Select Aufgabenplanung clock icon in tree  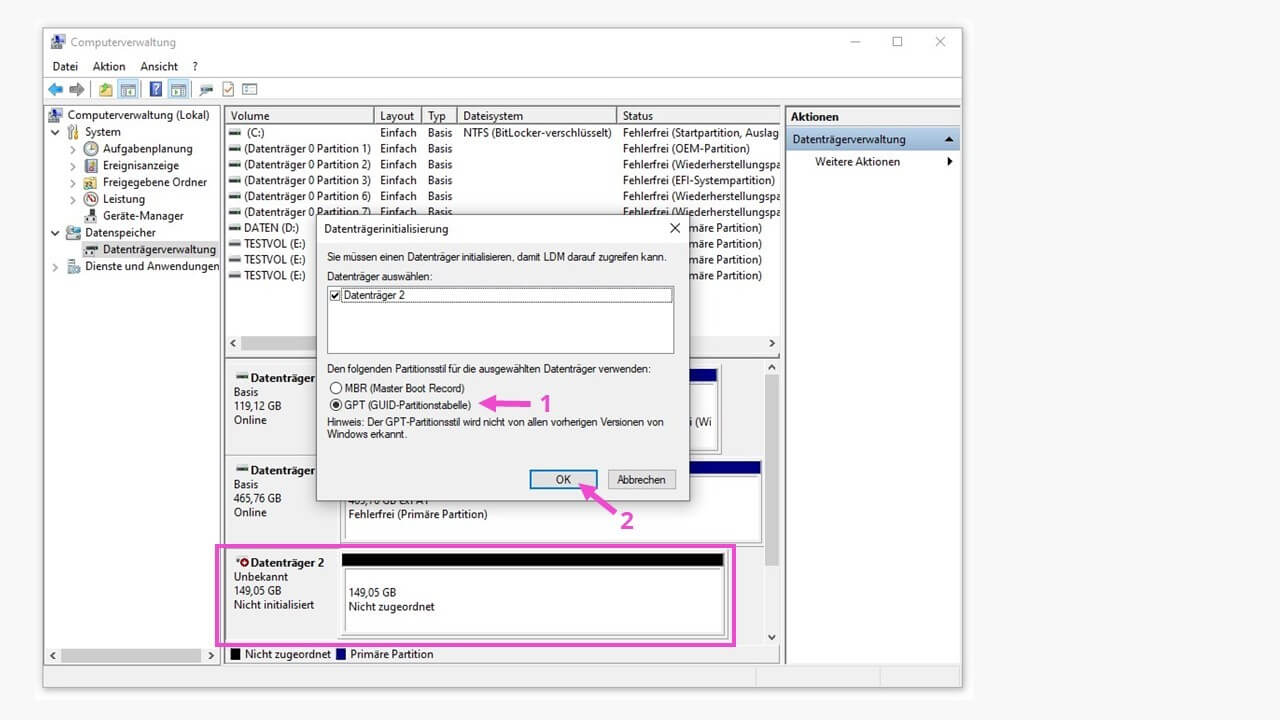(91, 148)
